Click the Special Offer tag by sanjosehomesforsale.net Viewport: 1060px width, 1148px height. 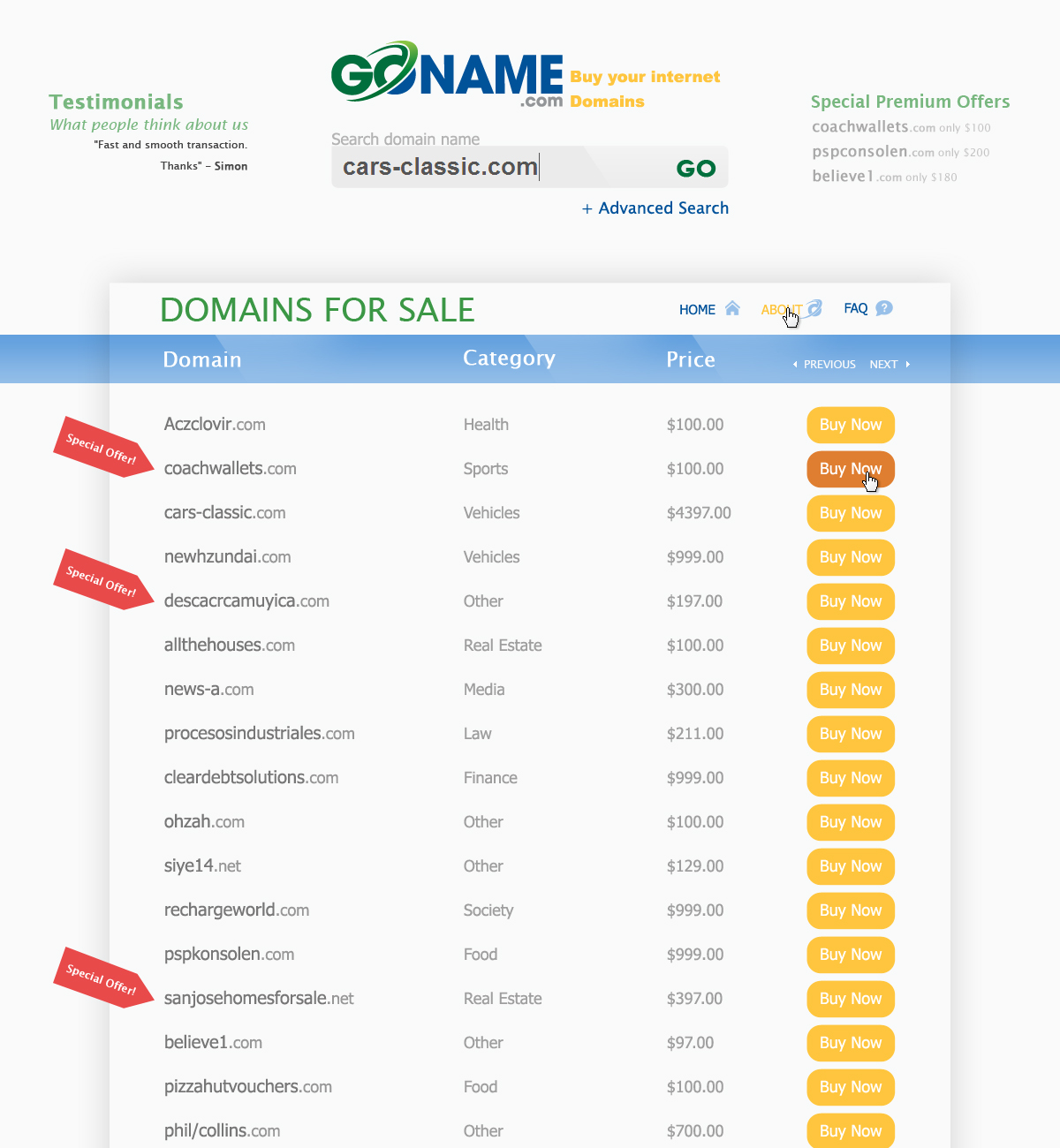102,978
